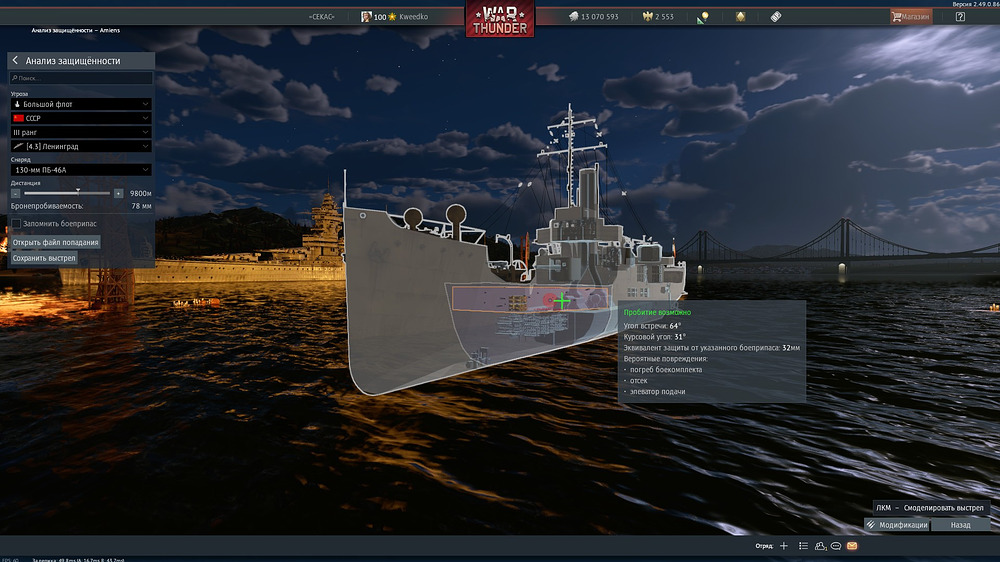Screen dimensions: 1000x562
Task: Open the player profile avatar icon
Action: [x=367, y=17]
